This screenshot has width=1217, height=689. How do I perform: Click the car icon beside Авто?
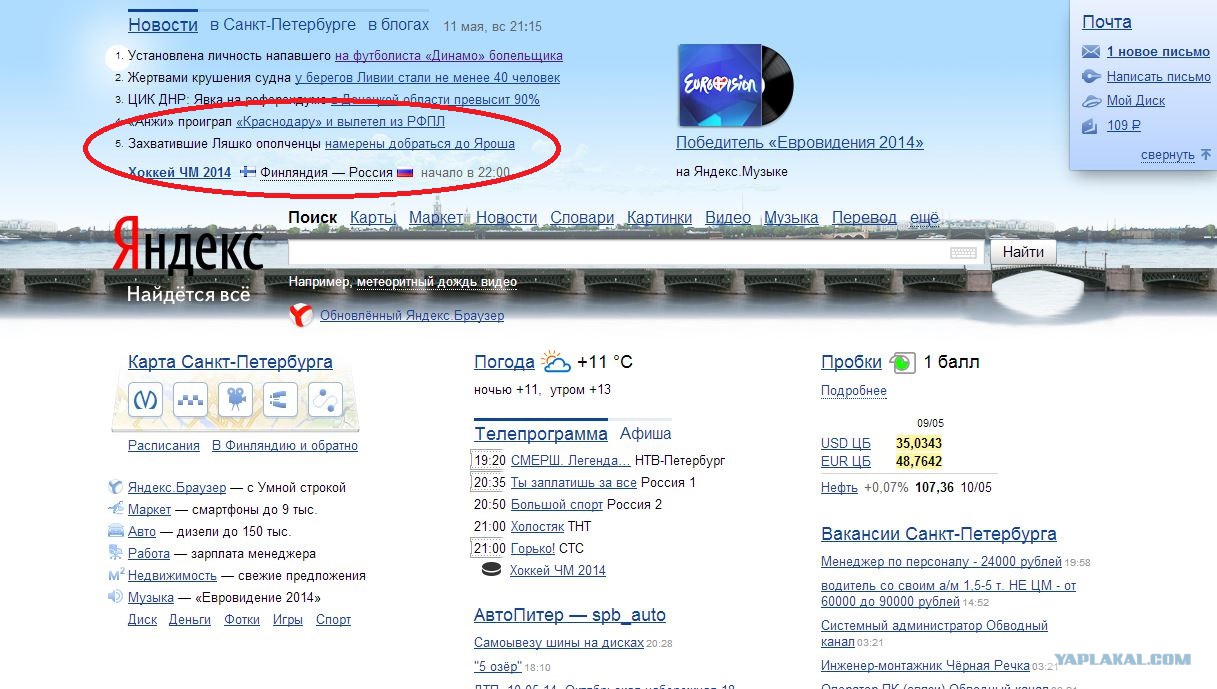point(116,532)
